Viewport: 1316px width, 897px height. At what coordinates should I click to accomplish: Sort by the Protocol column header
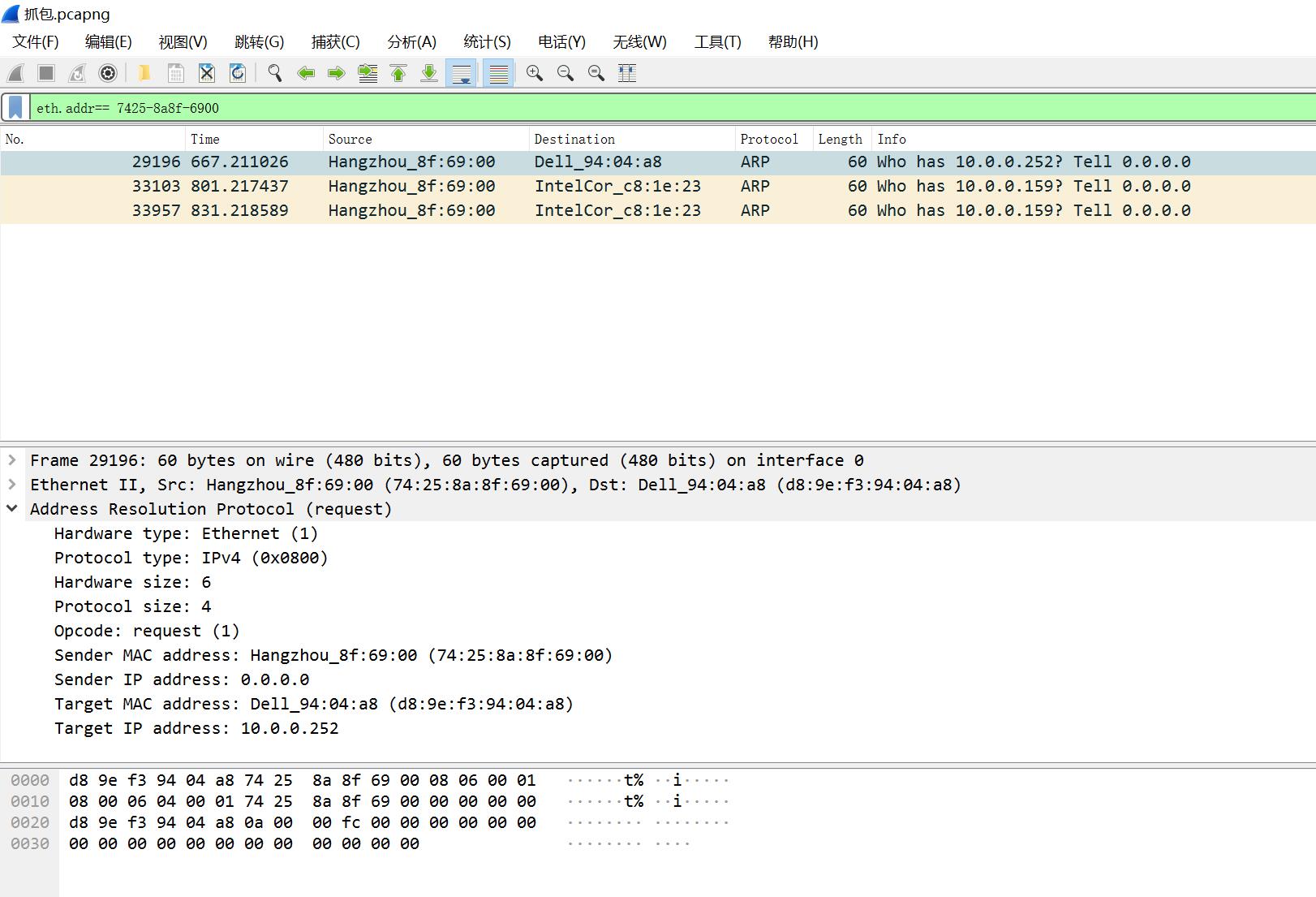768,139
